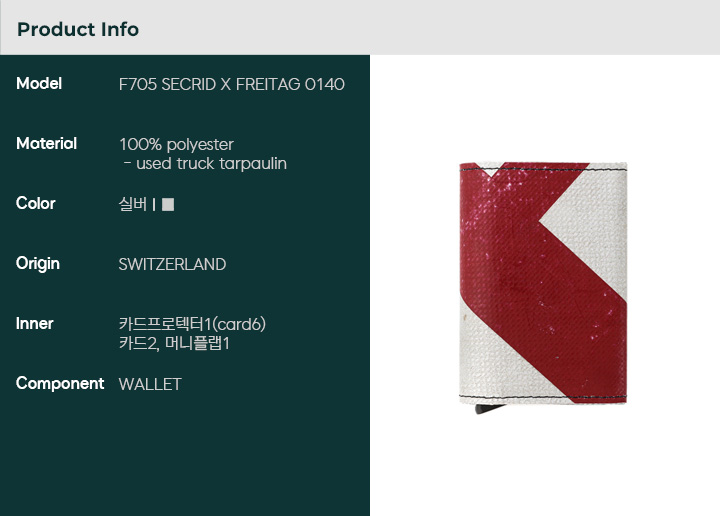720x516 pixels.
Task: Click the Origin label
Action: [38, 264]
